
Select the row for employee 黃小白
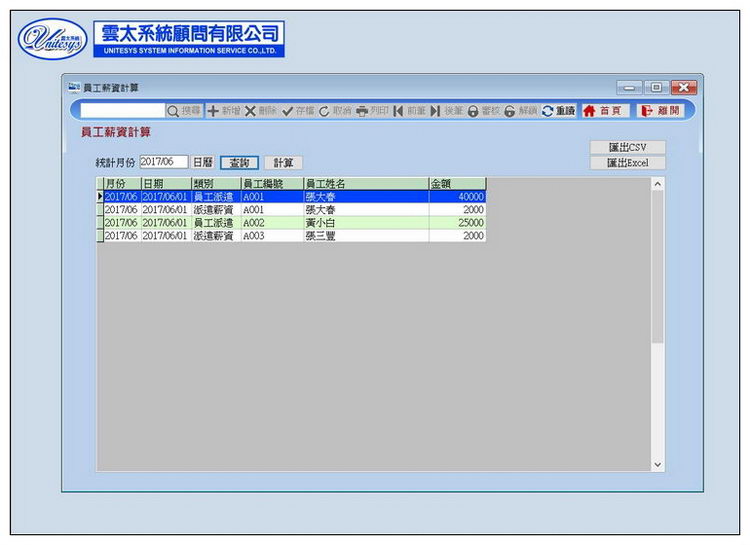(320, 223)
